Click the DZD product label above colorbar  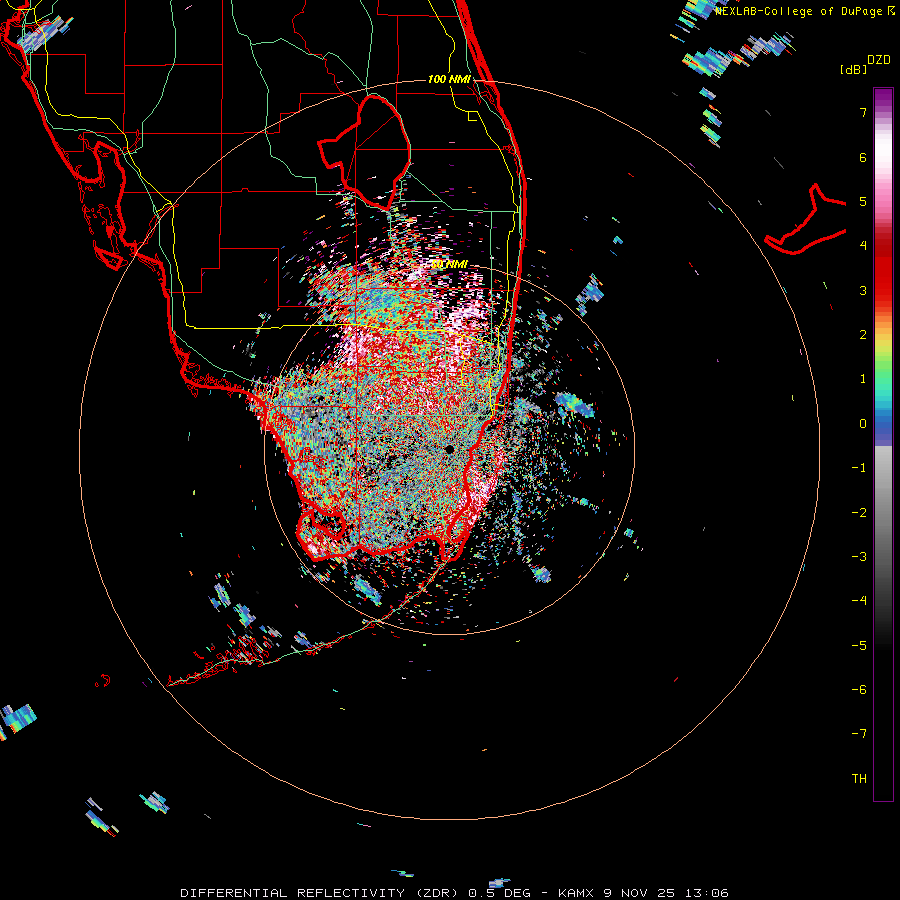879,60
